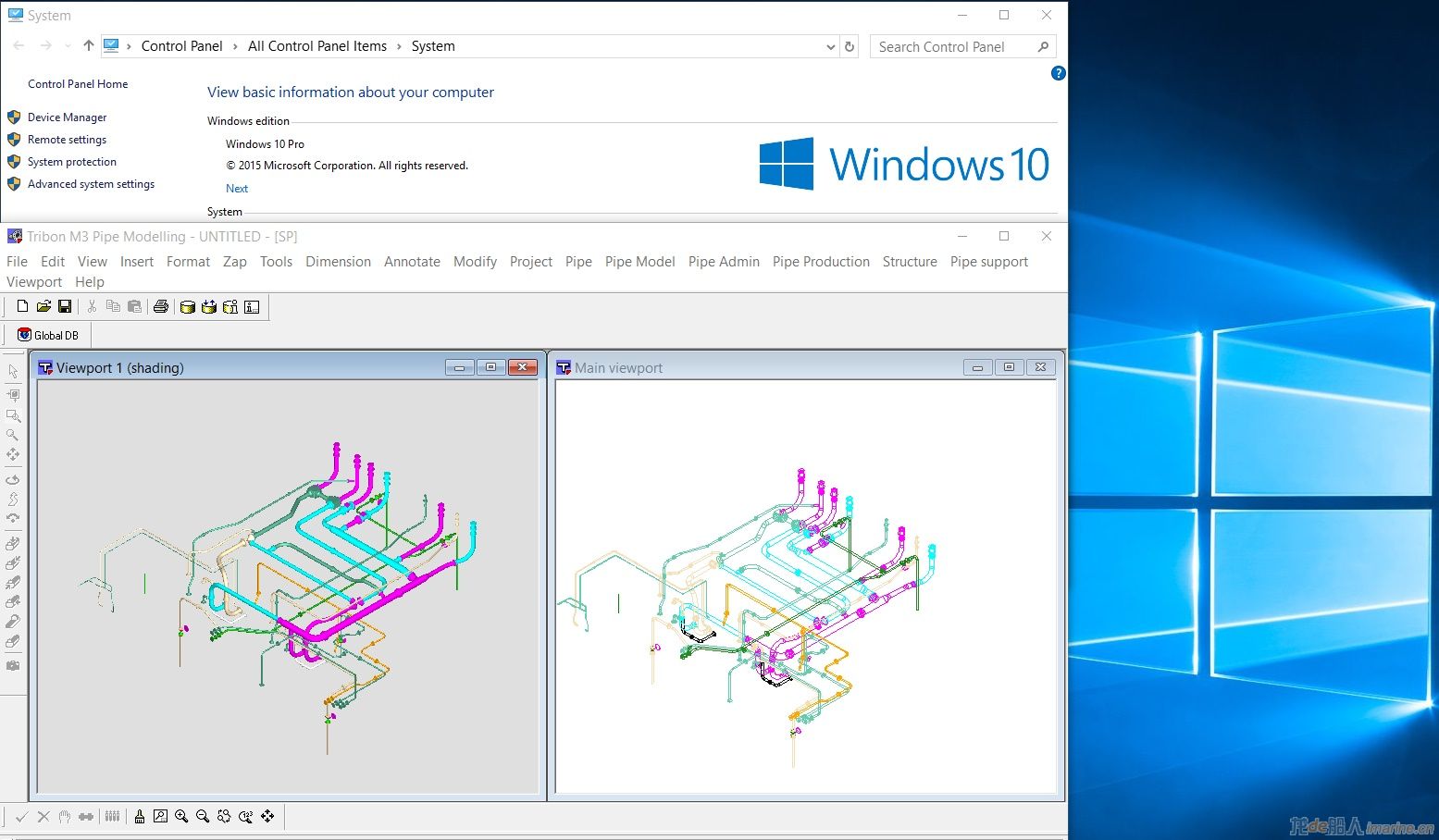
Task: Click the rotate loop tool in left toolbar
Action: coord(13,479)
